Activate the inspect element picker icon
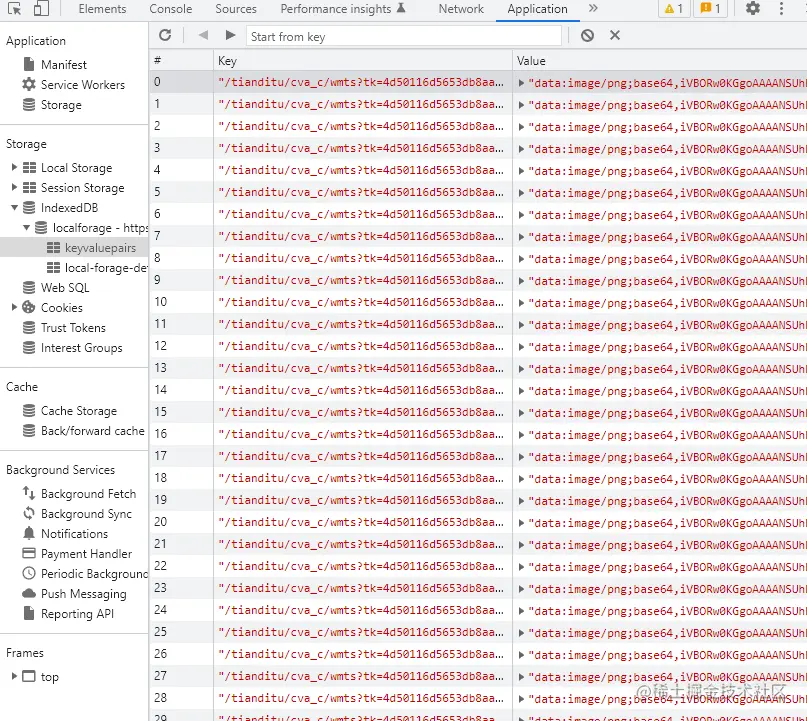Image resolution: width=807 pixels, height=721 pixels. click(x=14, y=9)
